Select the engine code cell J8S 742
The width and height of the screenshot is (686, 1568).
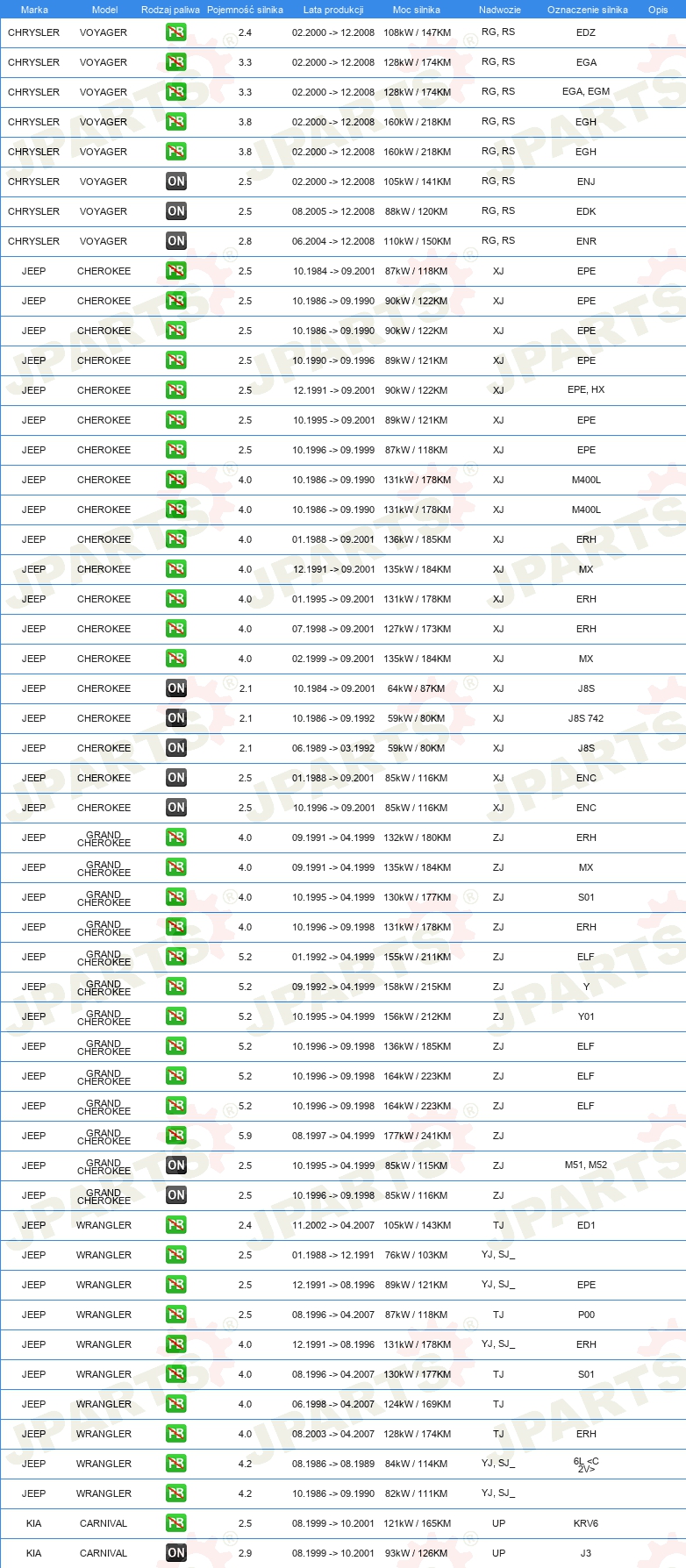click(x=586, y=718)
